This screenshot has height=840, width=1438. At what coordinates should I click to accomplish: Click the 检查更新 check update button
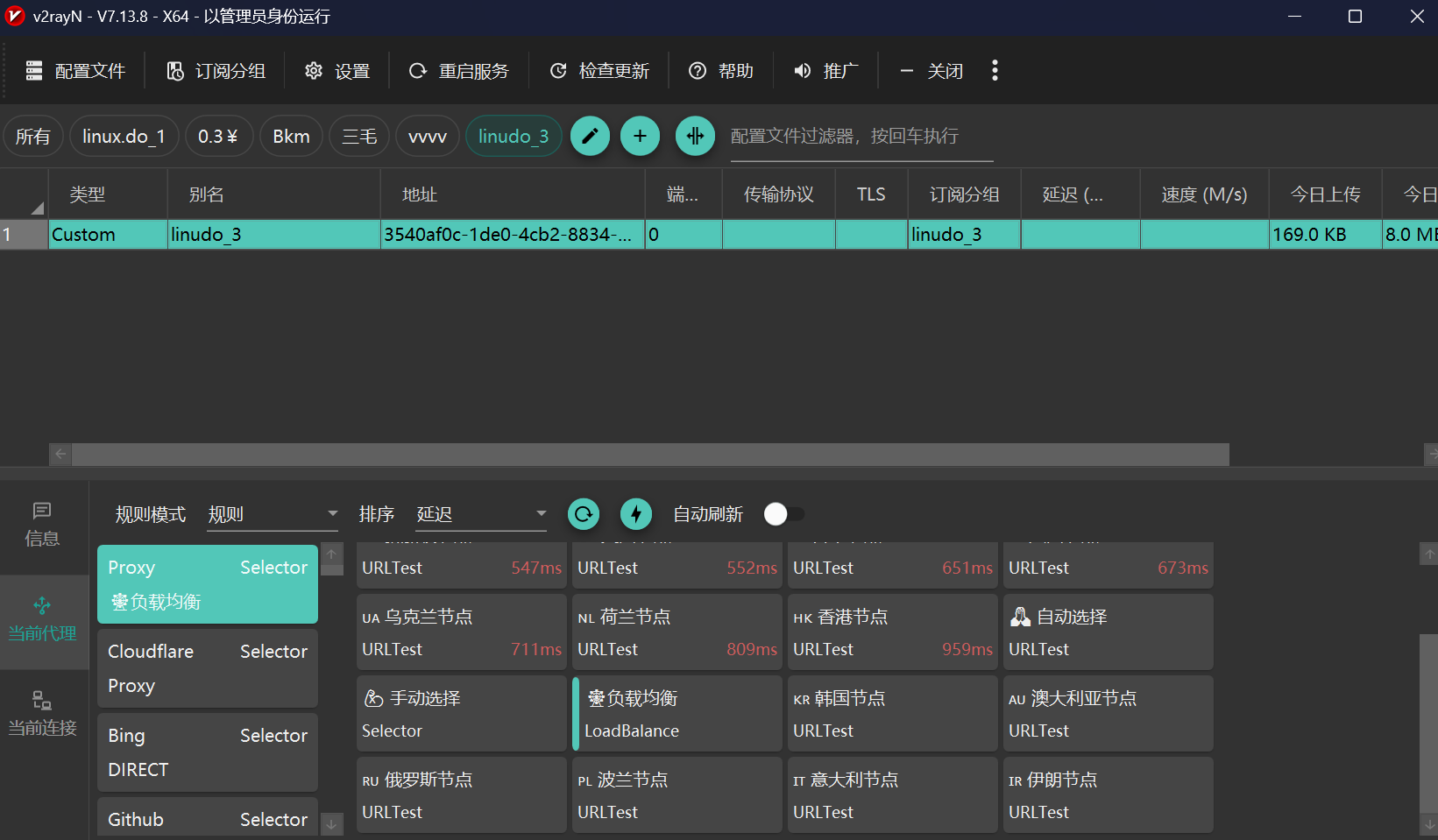click(599, 71)
